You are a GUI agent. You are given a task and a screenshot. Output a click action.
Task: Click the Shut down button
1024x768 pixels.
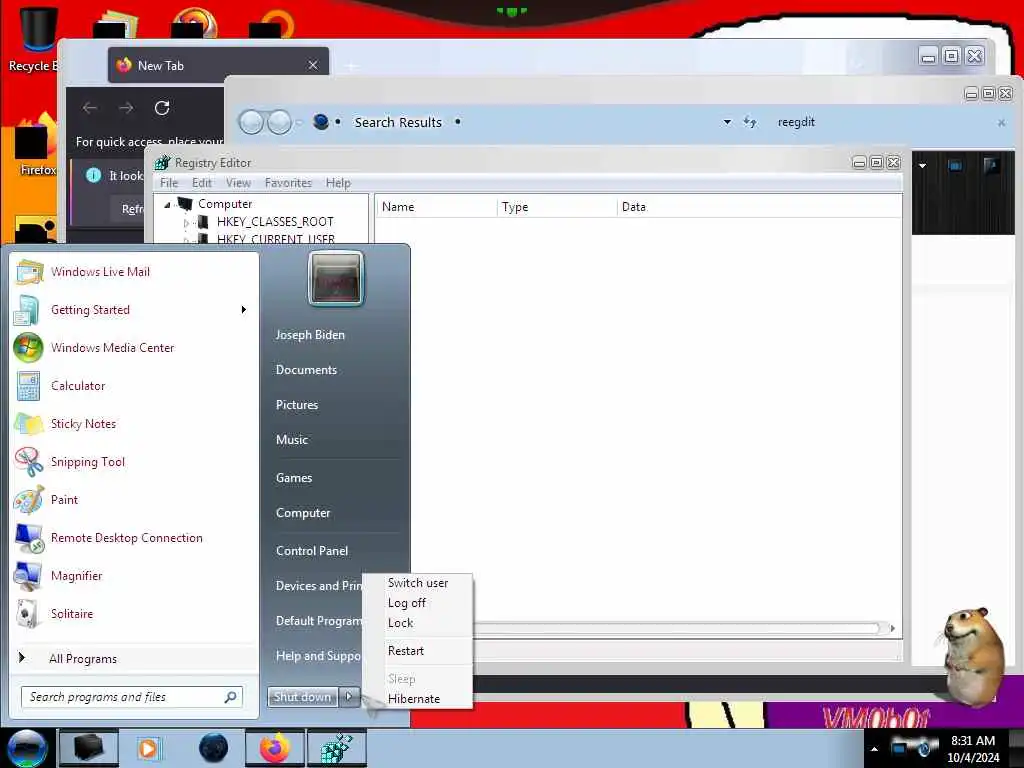tap(302, 697)
